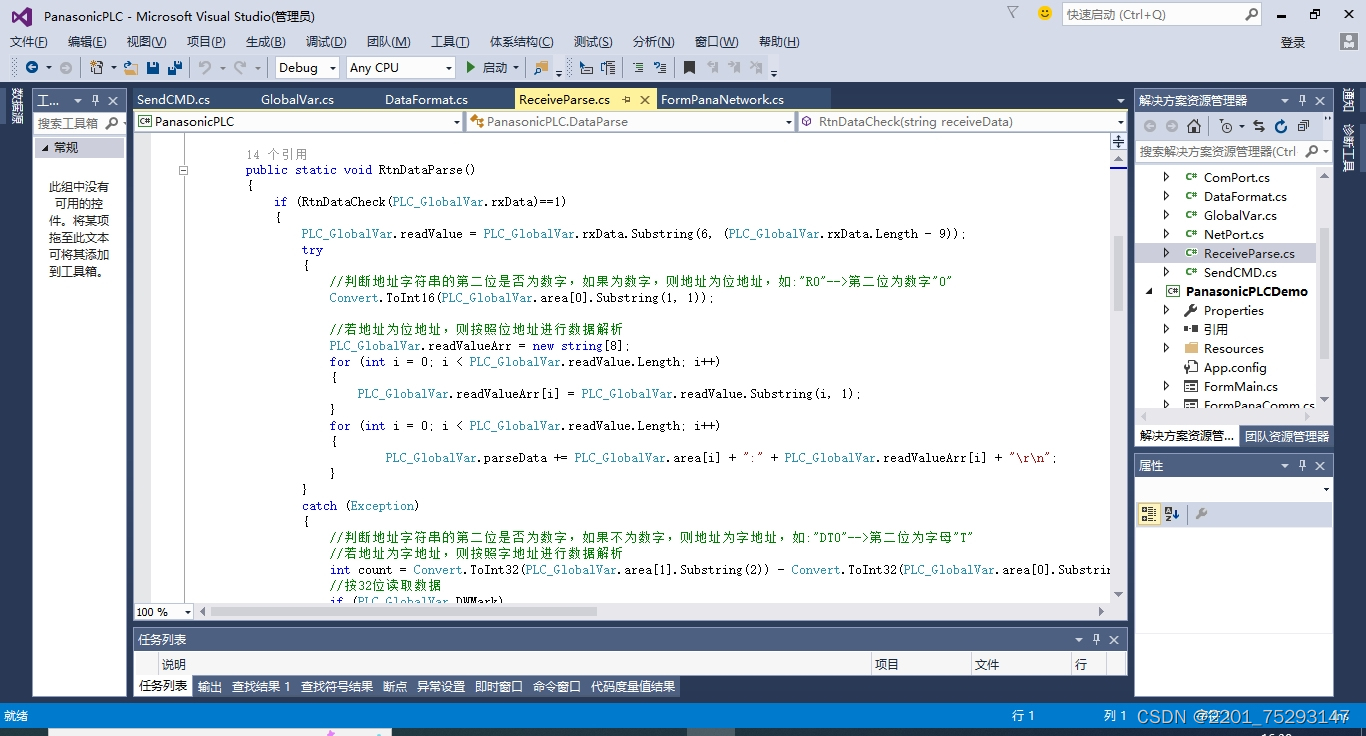
Task: Save the current file with the single disk icon
Action: point(153,67)
